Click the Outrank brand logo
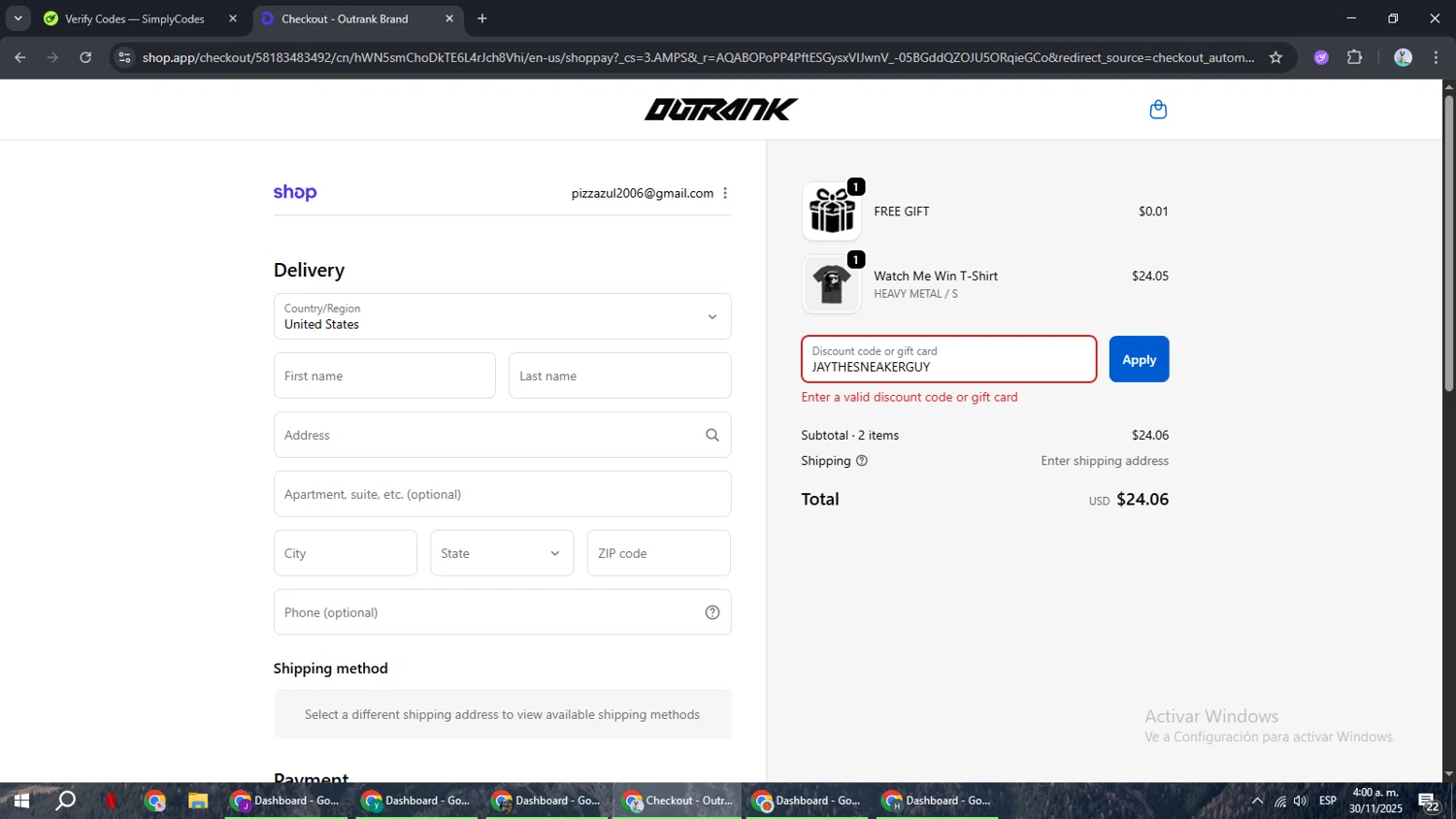 point(721,110)
